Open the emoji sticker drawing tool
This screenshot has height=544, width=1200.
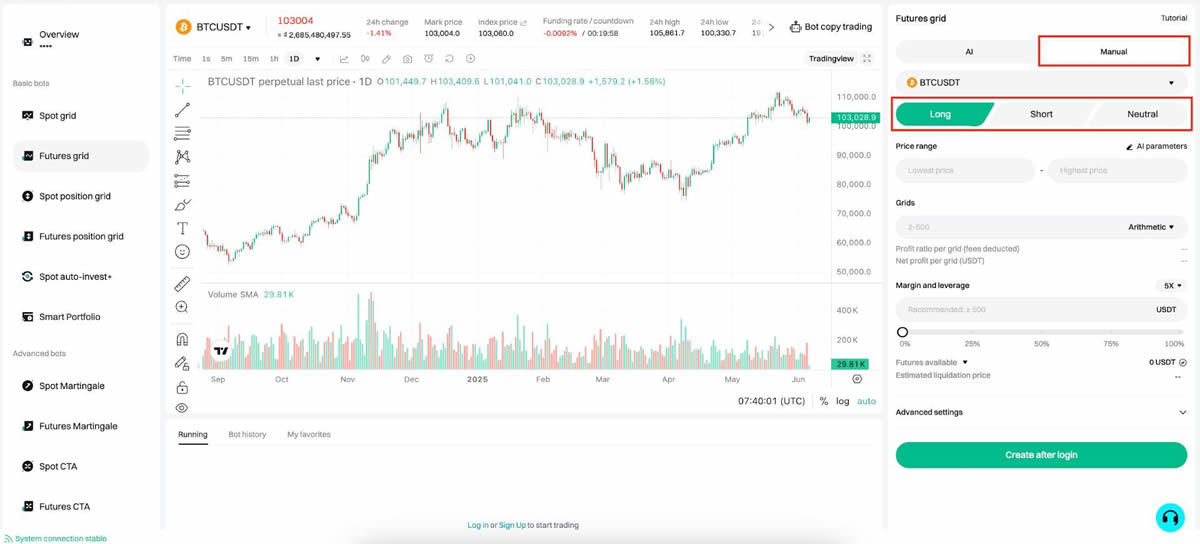[x=182, y=252]
